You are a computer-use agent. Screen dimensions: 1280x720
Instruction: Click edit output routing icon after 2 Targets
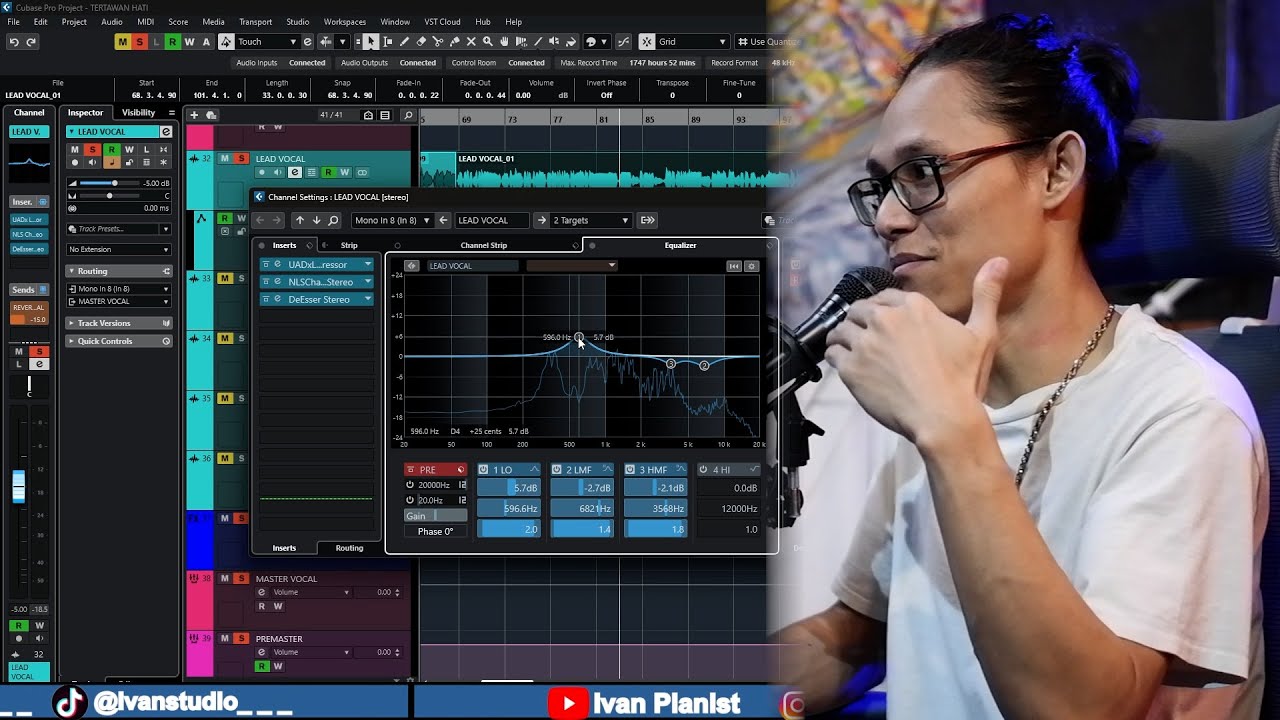(x=647, y=220)
